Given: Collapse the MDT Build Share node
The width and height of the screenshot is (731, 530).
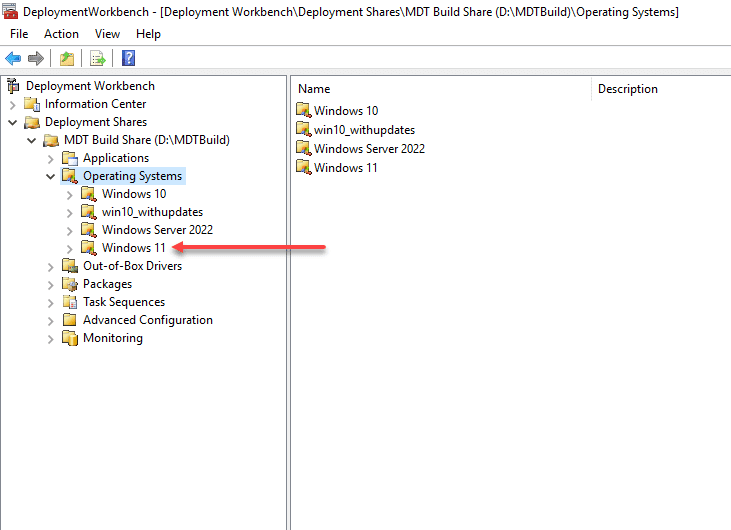Looking at the screenshot, I should pos(31,140).
